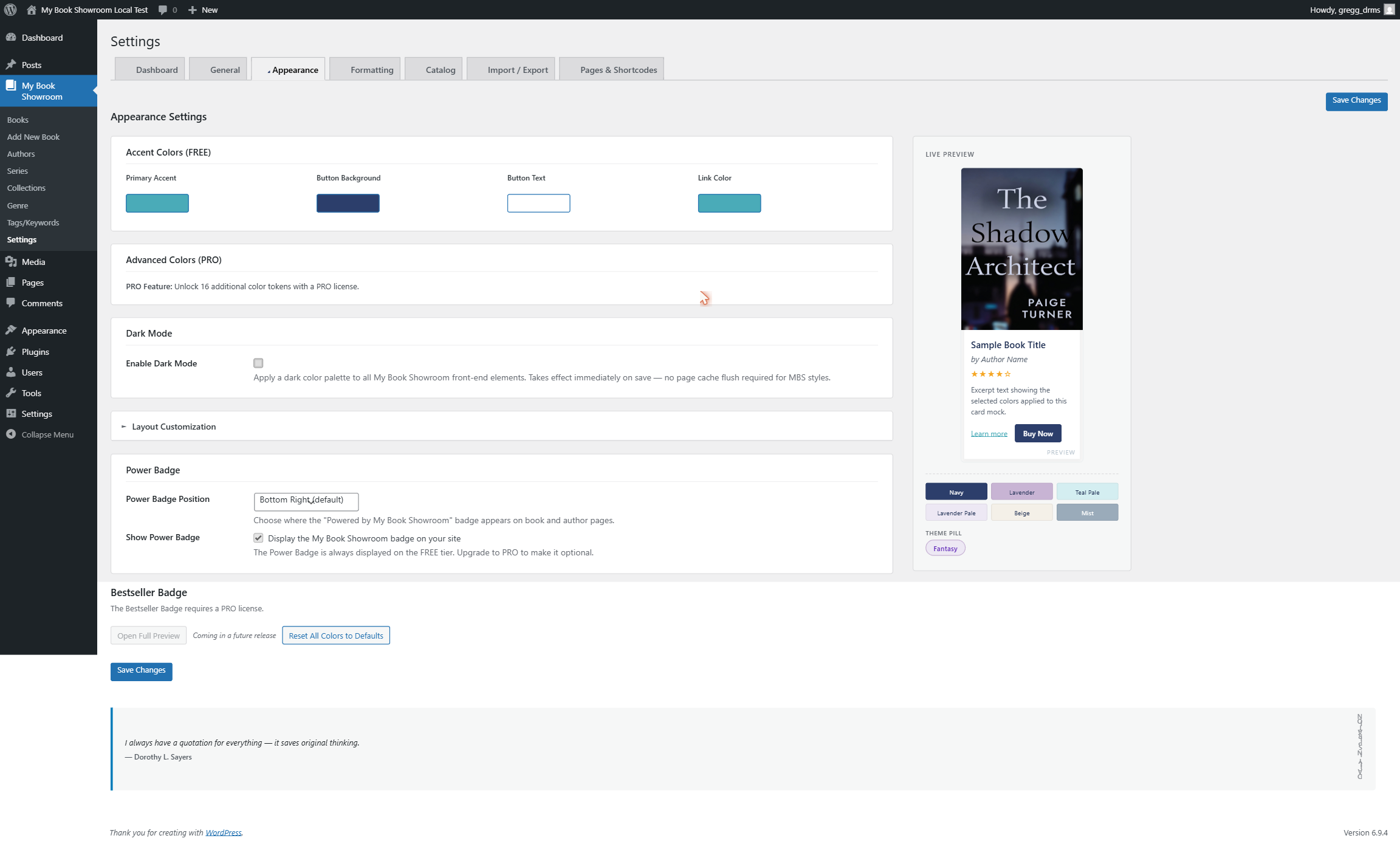
Task: Open the Pages & Shortcodes tab
Action: pos(612,69)
